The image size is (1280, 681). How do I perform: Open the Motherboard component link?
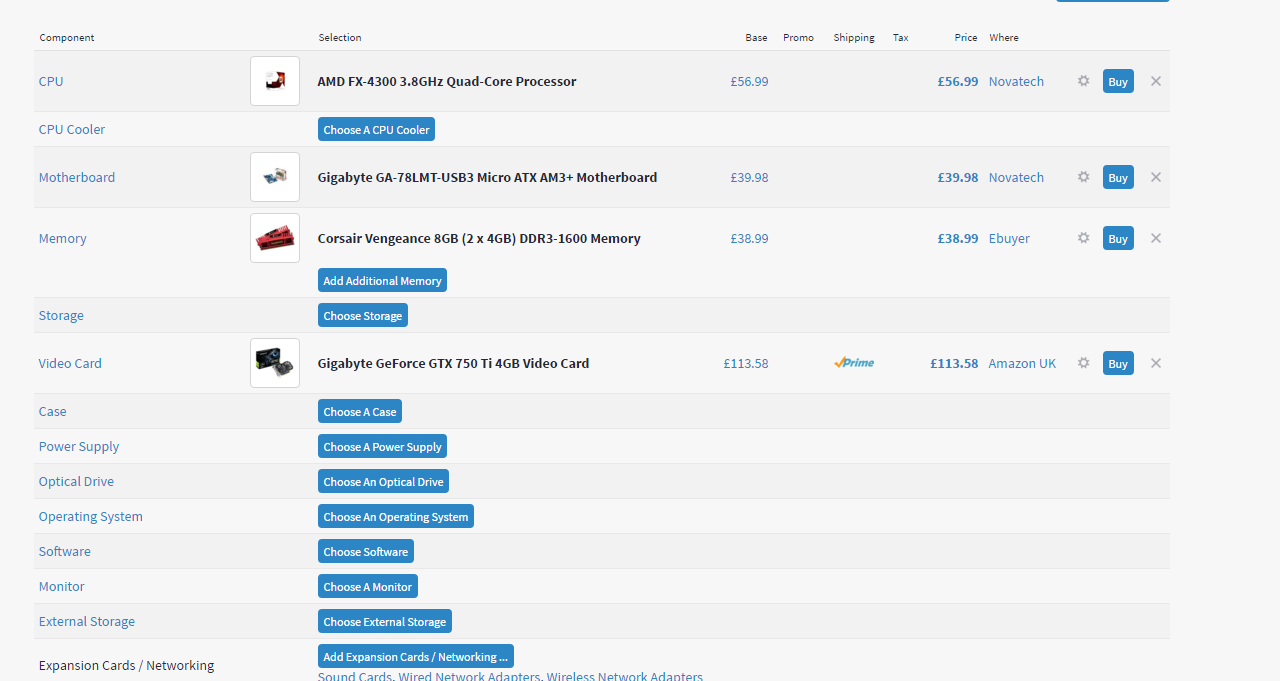coord(77,177)
